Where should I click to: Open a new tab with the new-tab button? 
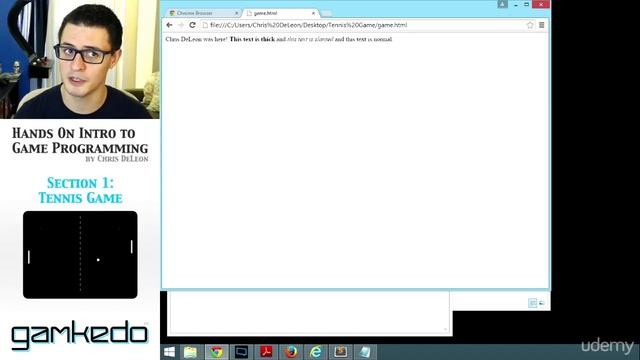coord(327,13)
